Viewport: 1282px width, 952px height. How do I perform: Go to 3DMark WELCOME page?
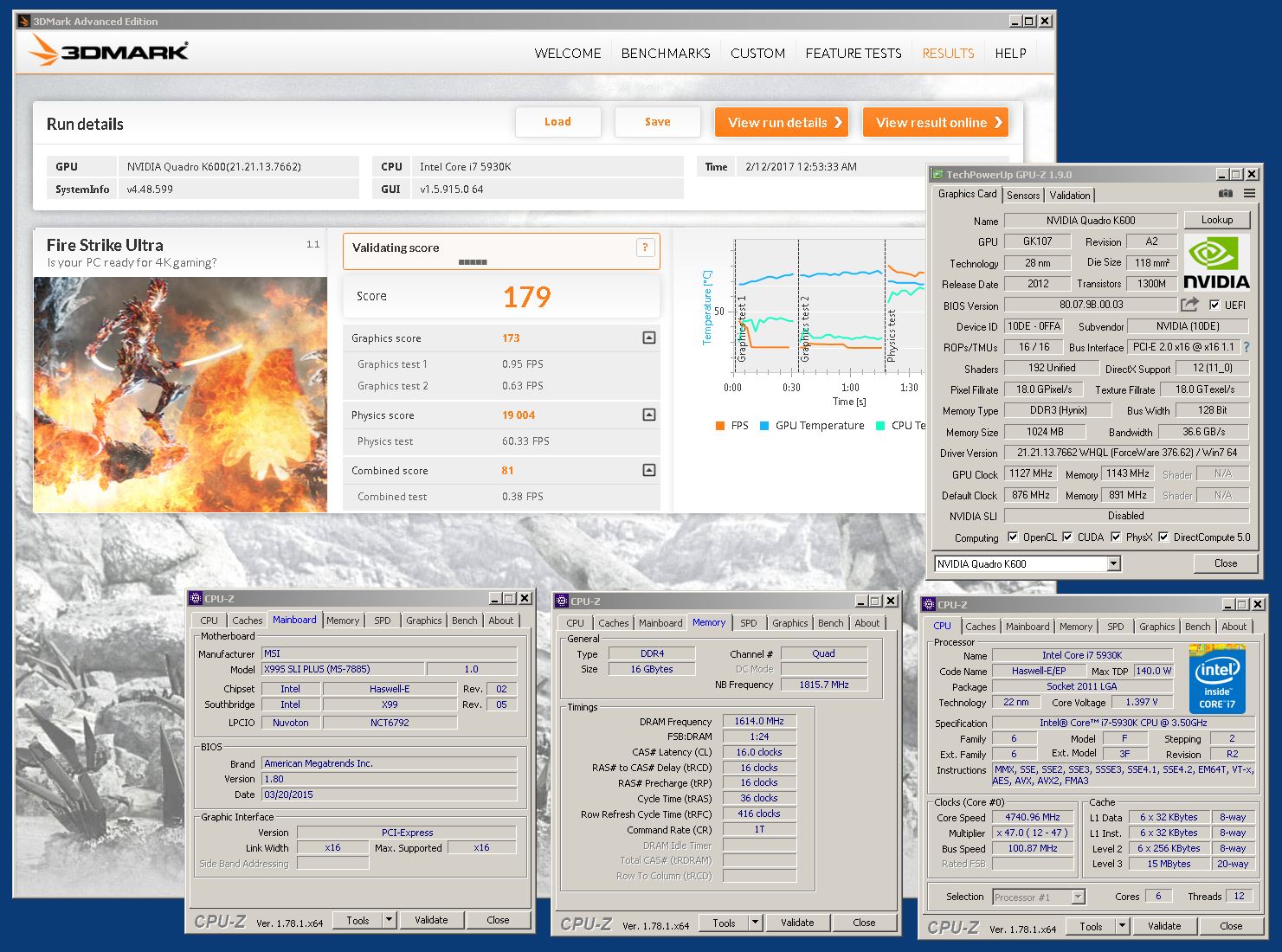[568, 53]
